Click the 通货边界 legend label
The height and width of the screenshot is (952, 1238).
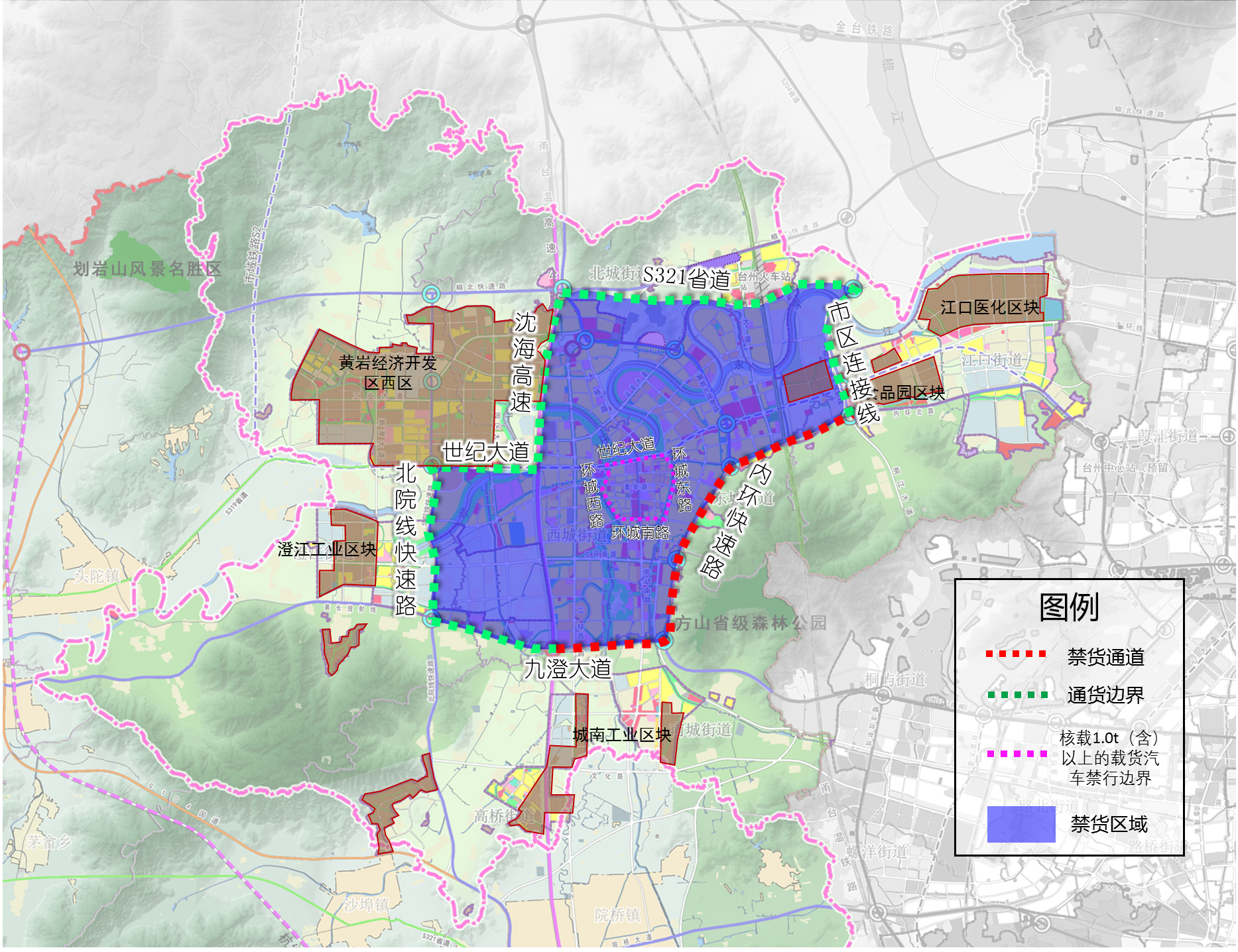(1106, 695)
